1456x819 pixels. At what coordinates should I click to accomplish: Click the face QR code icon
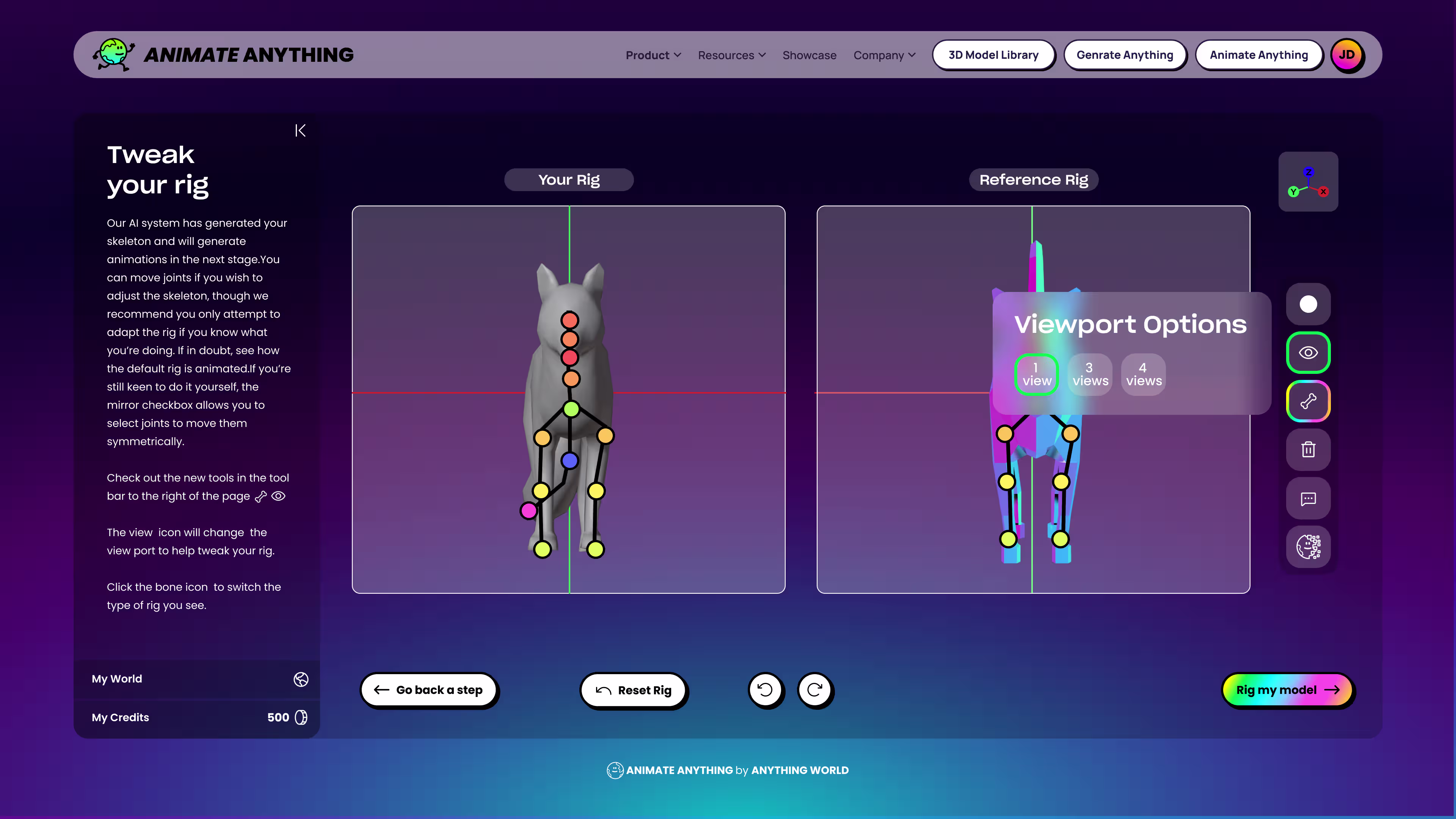tap(1308, 546)
